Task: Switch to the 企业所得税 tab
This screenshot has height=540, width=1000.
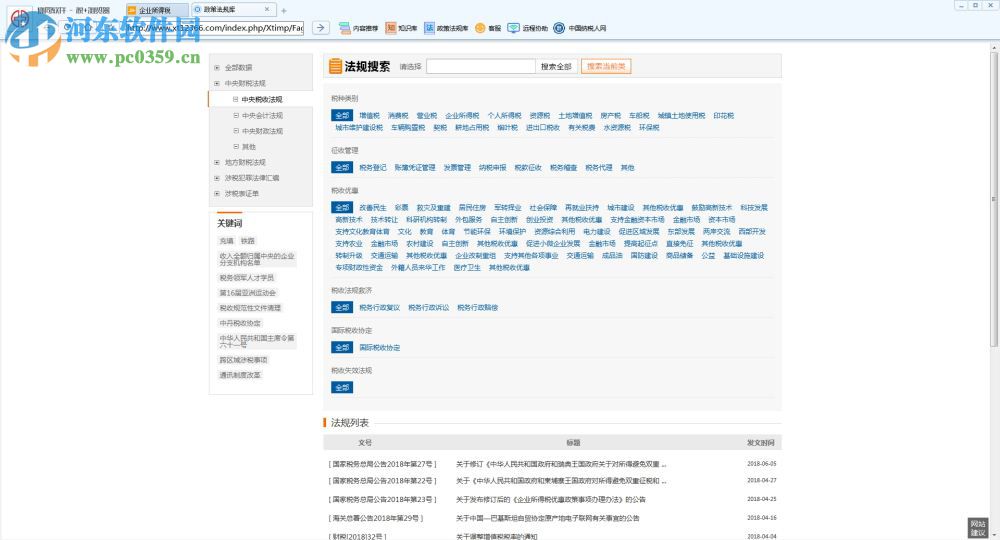Action: [x=157, y=10]
